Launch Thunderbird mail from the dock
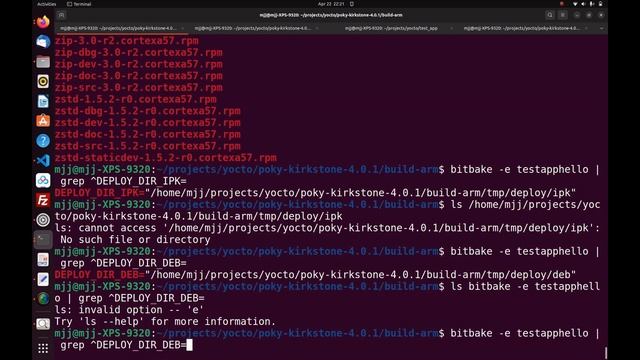640x360 pixels. (43, 42)
